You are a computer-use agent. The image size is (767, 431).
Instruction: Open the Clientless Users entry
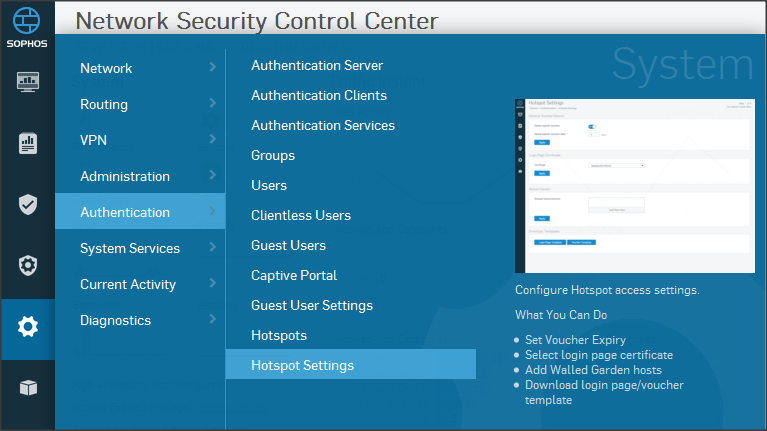point(301,215)
